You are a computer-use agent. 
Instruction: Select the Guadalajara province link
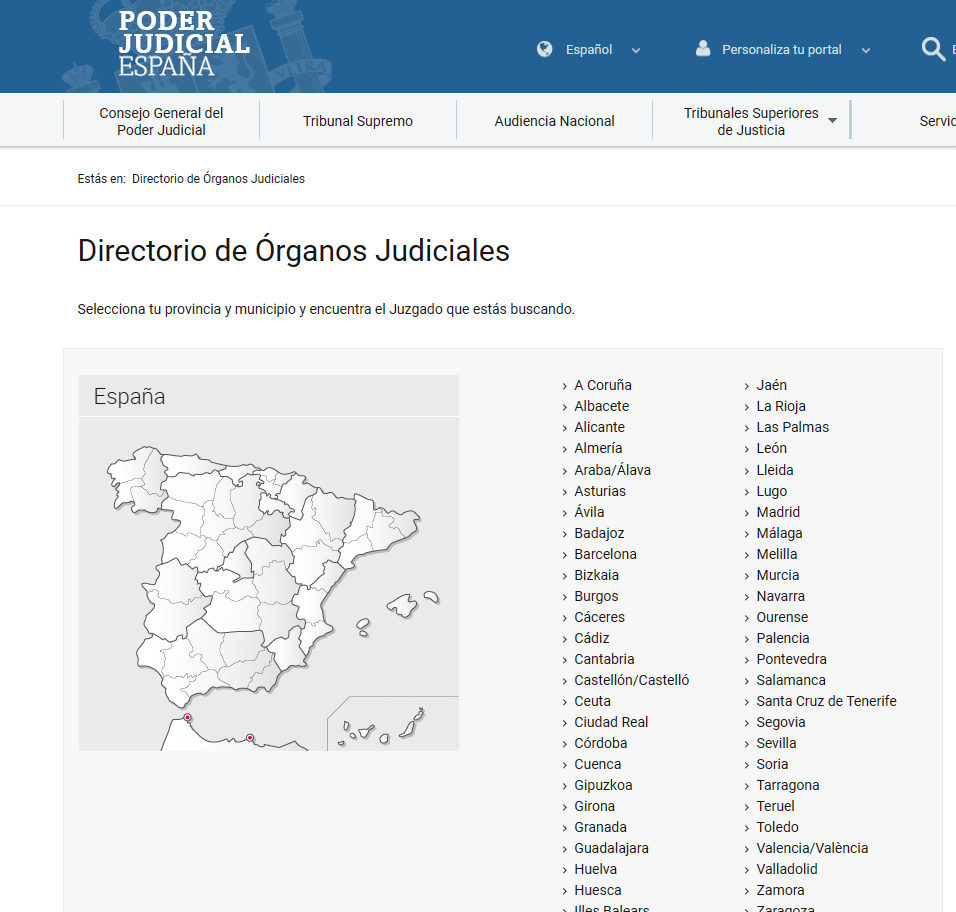point(611,849)
